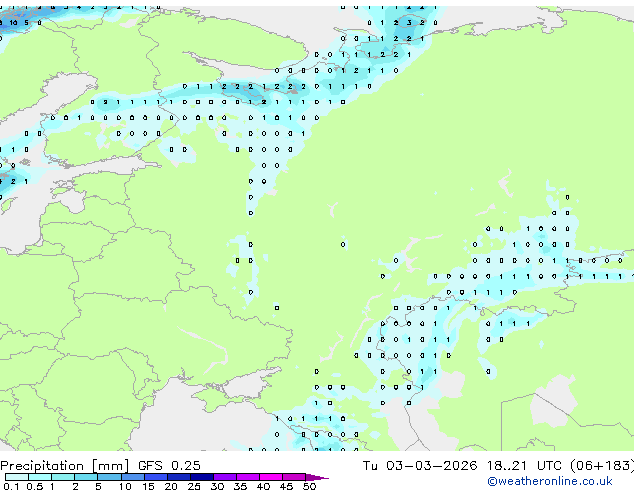Open the weatheronline.co.uk copyright link
The image size is (634, 490).
[550, 481]
